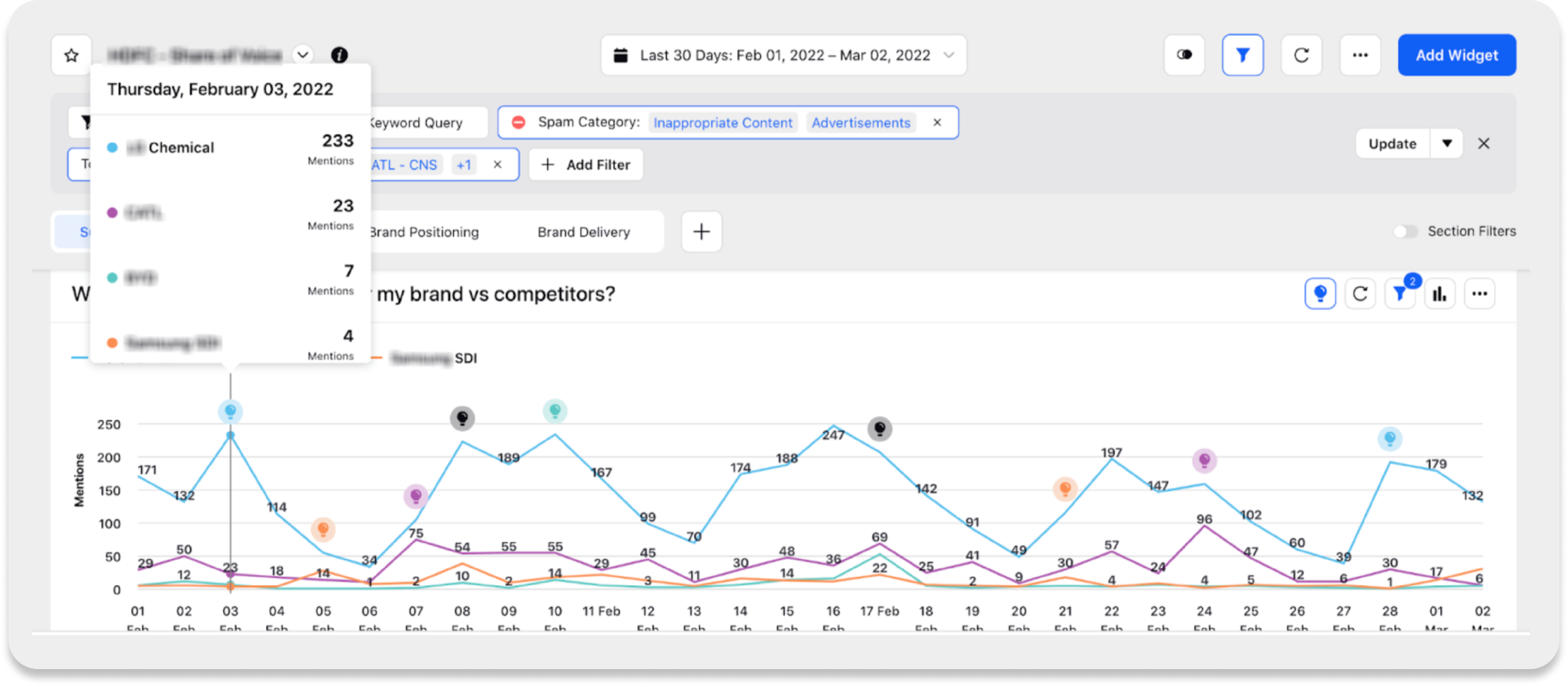
Task: Click the 179 data label near 01 Mar
Action: point(1436,464)
